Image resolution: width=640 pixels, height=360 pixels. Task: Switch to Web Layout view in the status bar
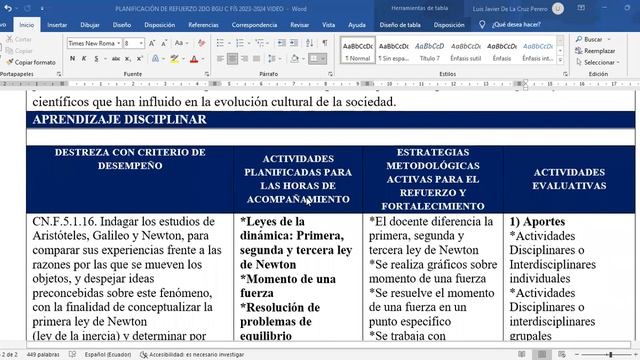[x=562, y=354]
